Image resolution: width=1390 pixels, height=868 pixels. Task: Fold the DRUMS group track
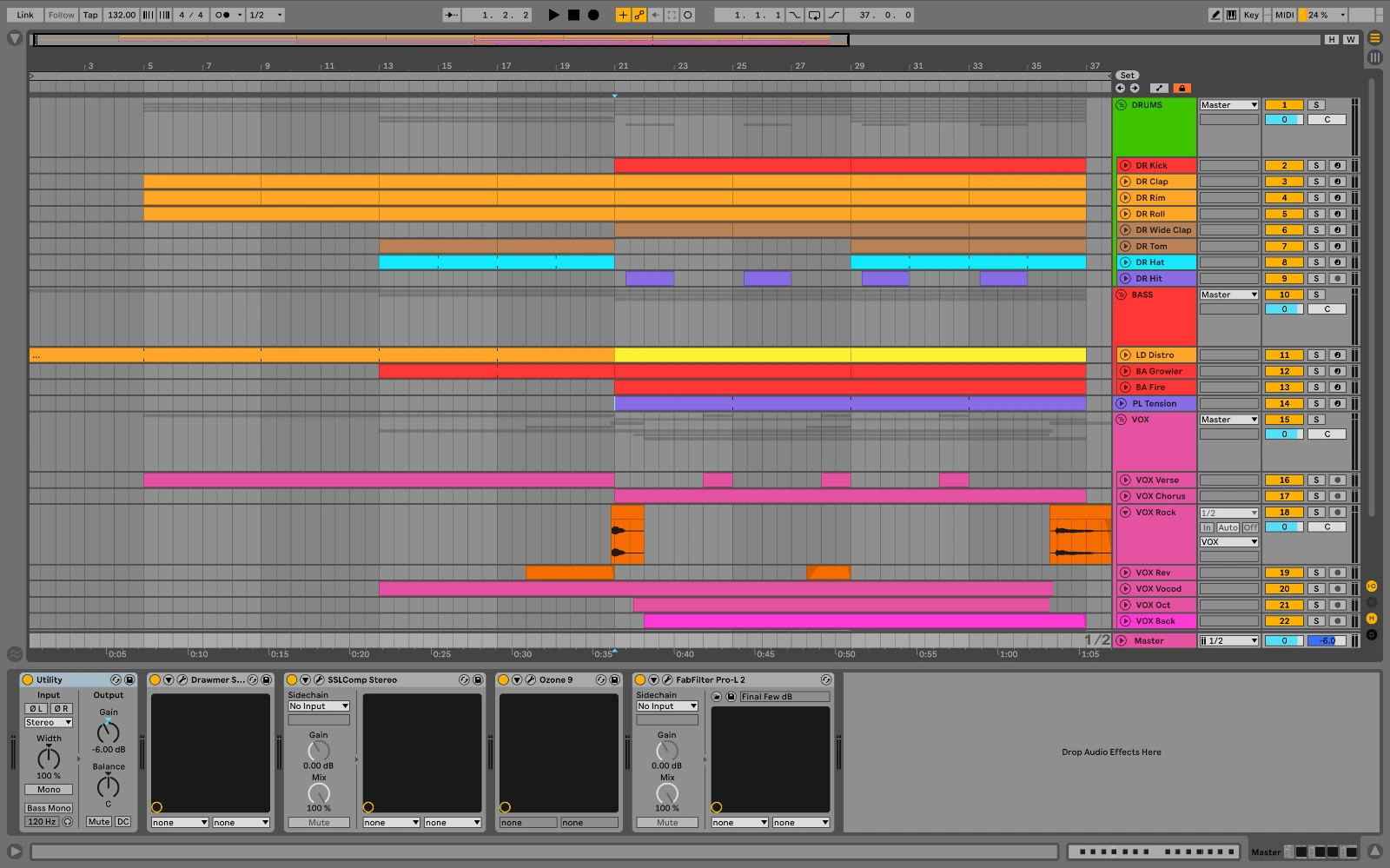pos(1121,105)
